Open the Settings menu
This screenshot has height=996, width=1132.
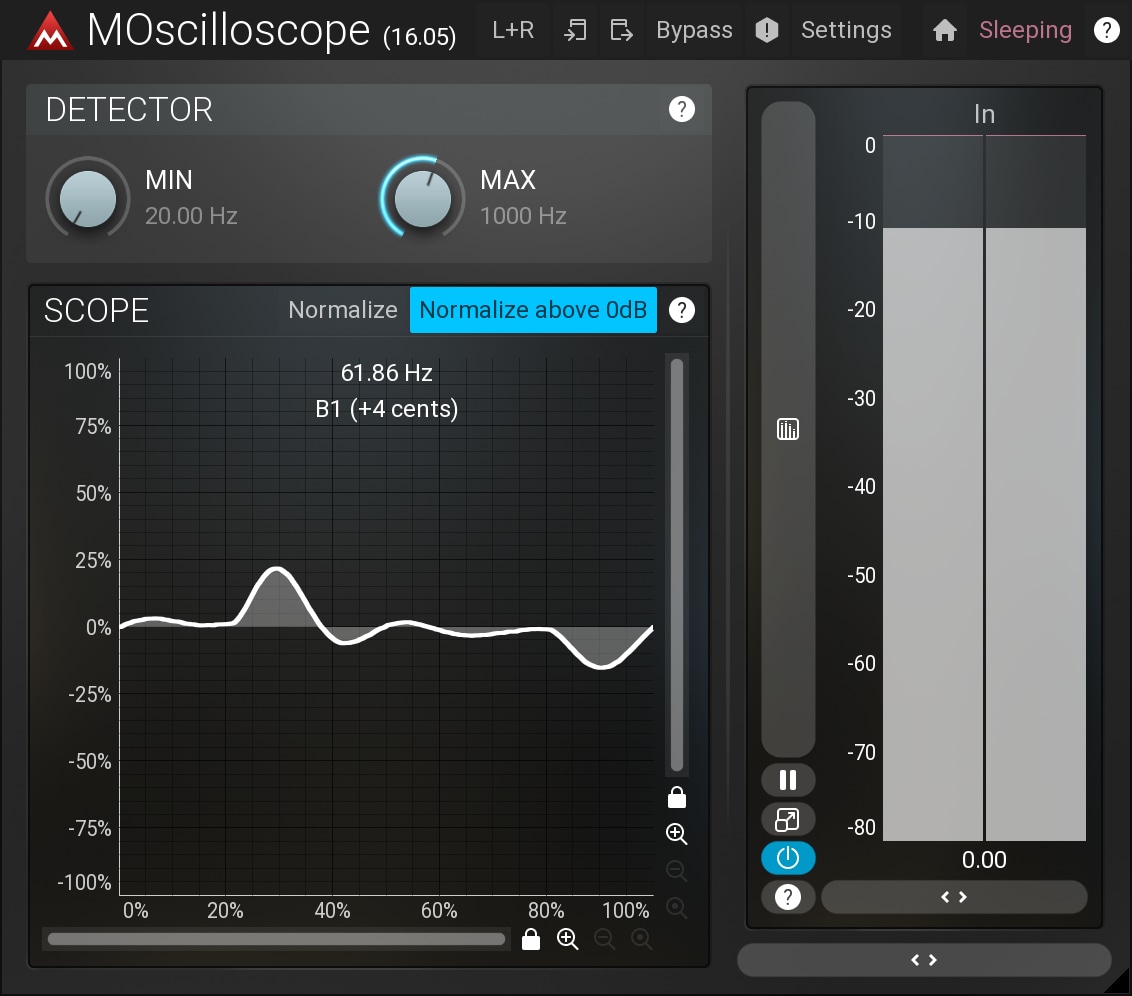pos(846,30)
